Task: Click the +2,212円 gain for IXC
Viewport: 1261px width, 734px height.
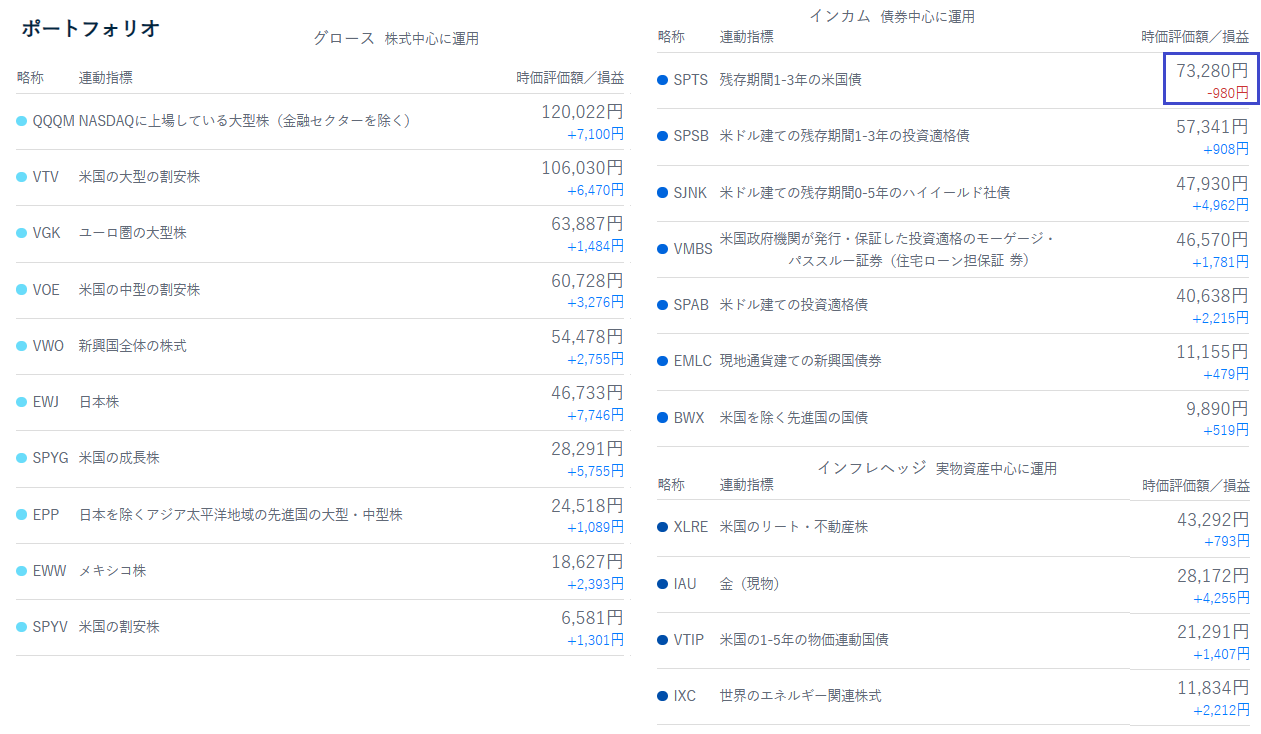Action: (1220, 710)
